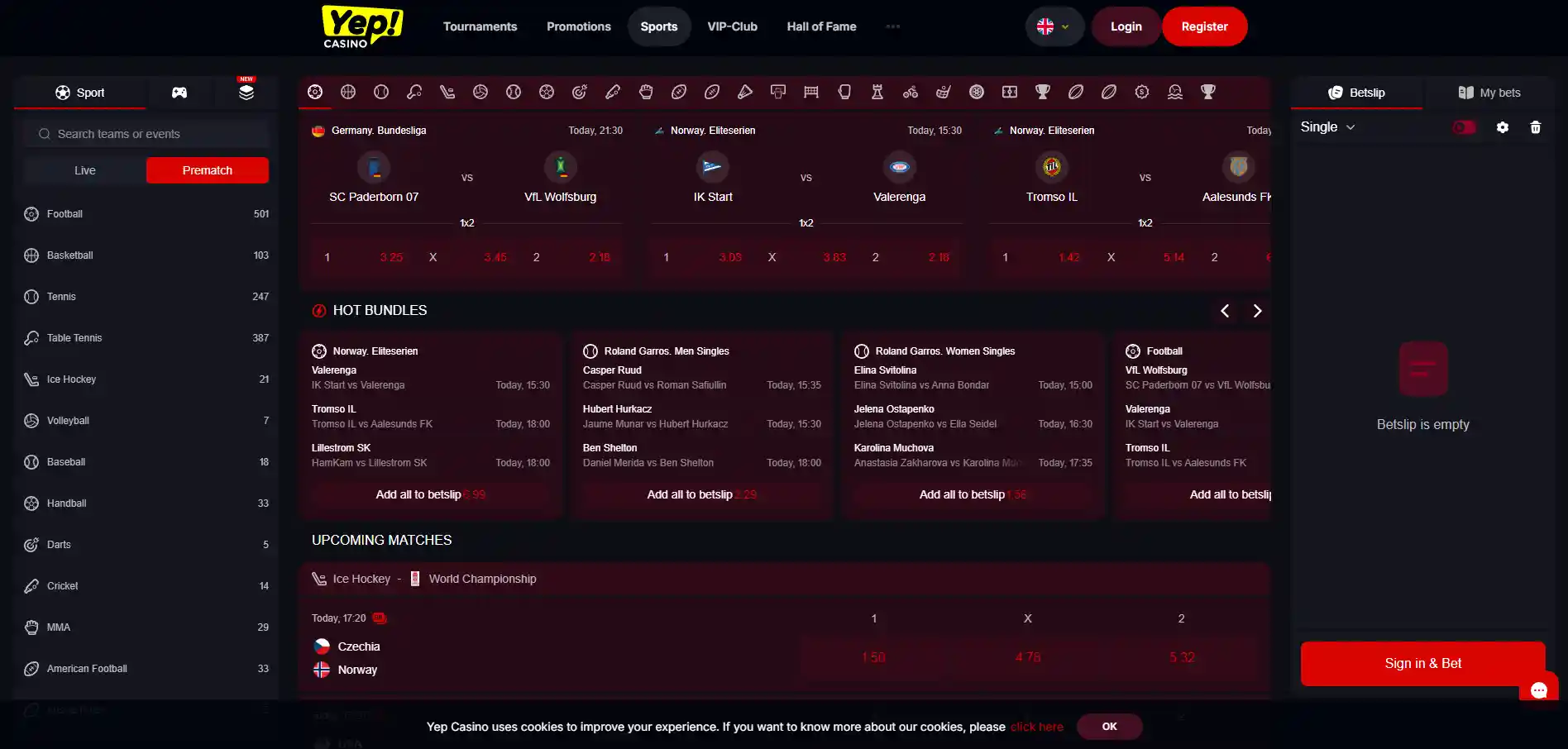1568x749 pixels.
Task: Clear the betslip with the trash icon
Action: pyautogui.click(x=1536, y=127)
